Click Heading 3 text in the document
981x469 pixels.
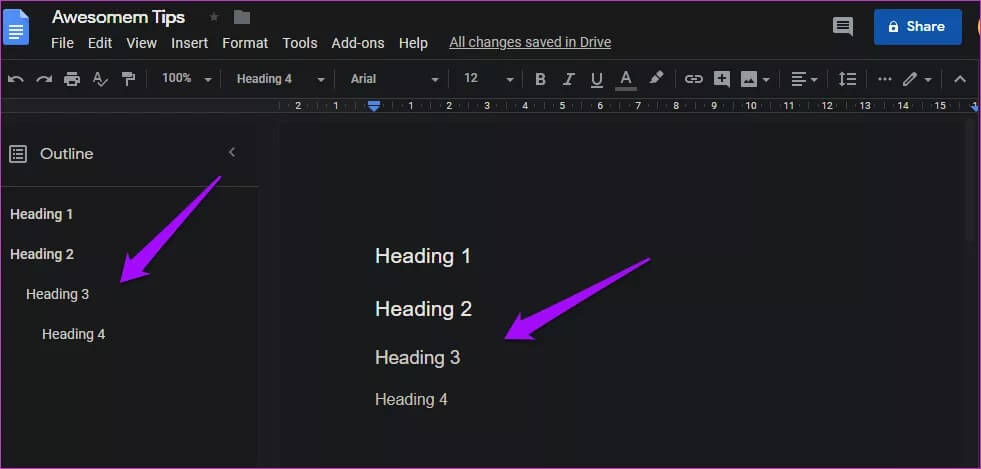tap(417, 358)
